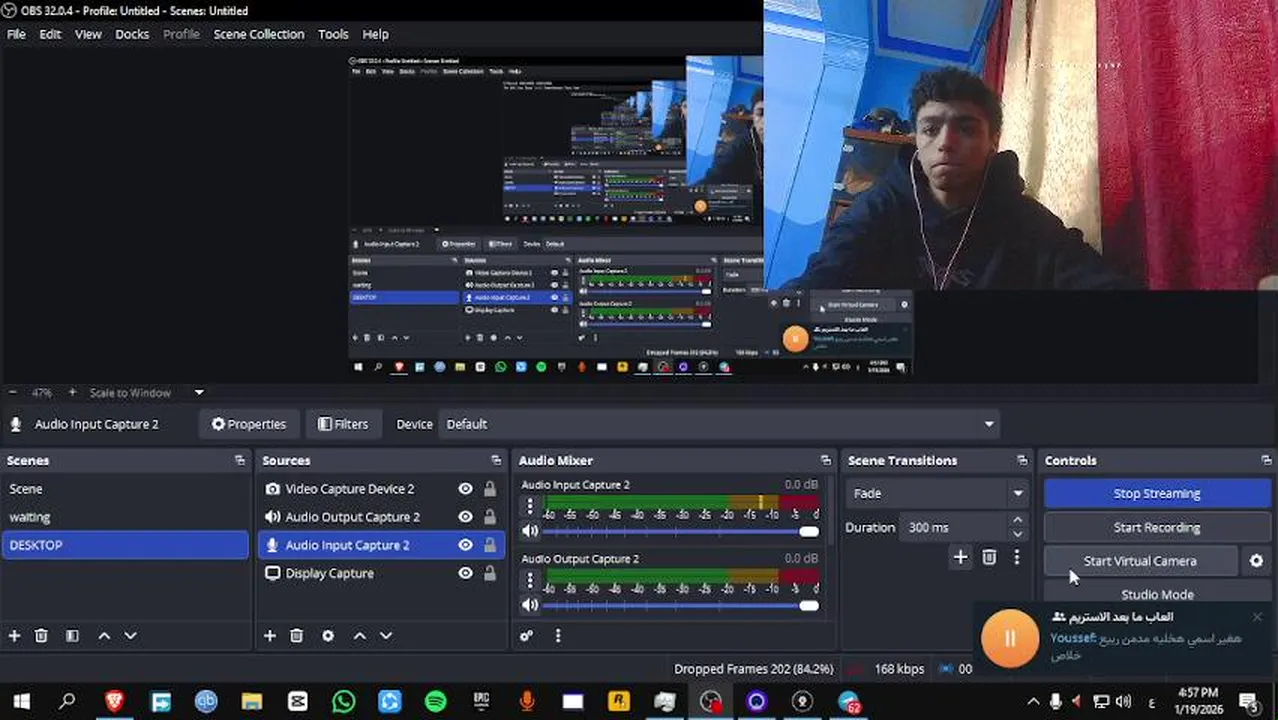Open advanced audio properties gears icon
The image size is (1278, 720).
point(526,636)
